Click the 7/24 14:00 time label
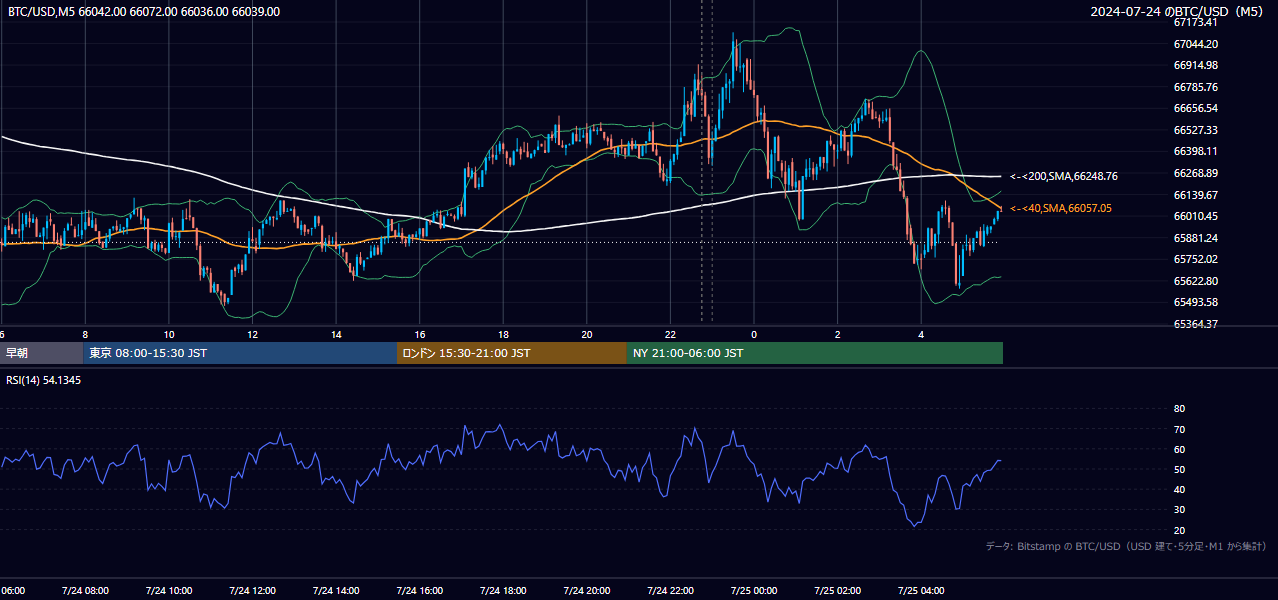Image resolution: width=1278 pixels, height=600 pixels. pyautogui.click(x=336, y=591)
